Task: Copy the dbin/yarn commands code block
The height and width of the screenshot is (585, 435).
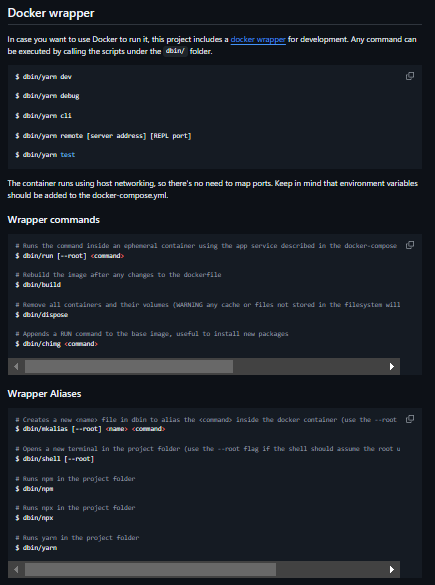Action: [410, 76]
